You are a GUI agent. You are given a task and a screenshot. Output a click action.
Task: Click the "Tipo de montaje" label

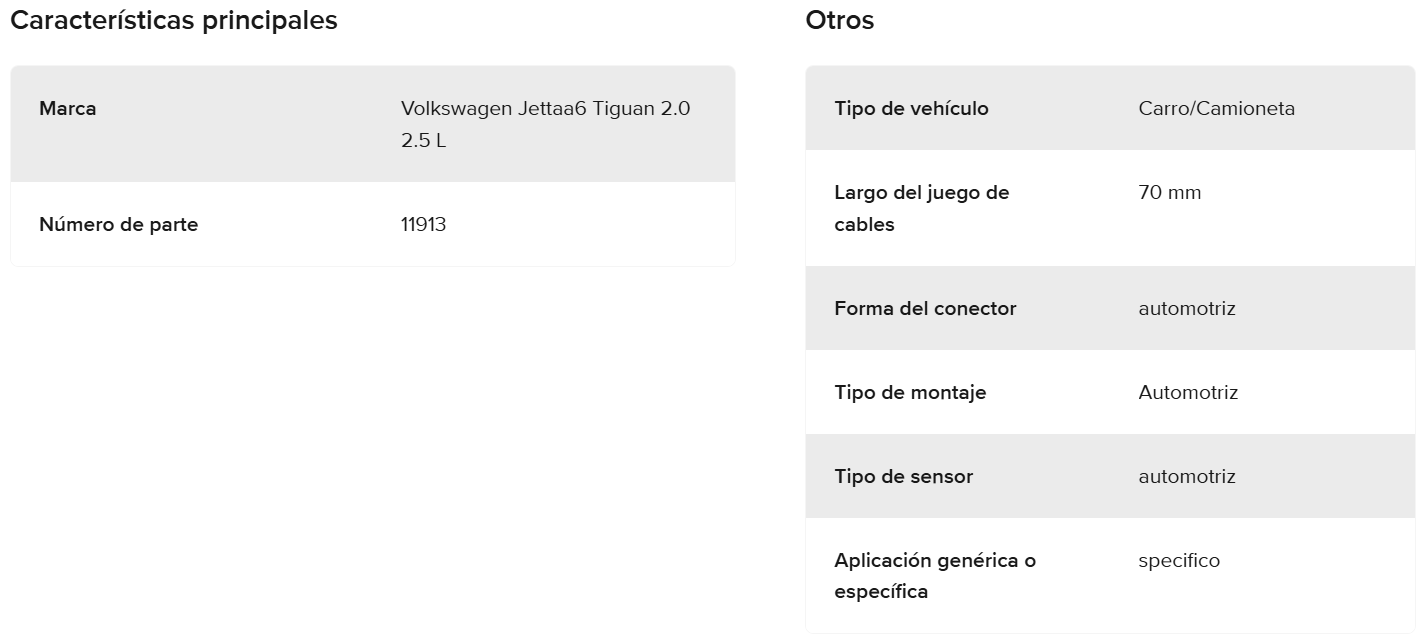(910, 392)
